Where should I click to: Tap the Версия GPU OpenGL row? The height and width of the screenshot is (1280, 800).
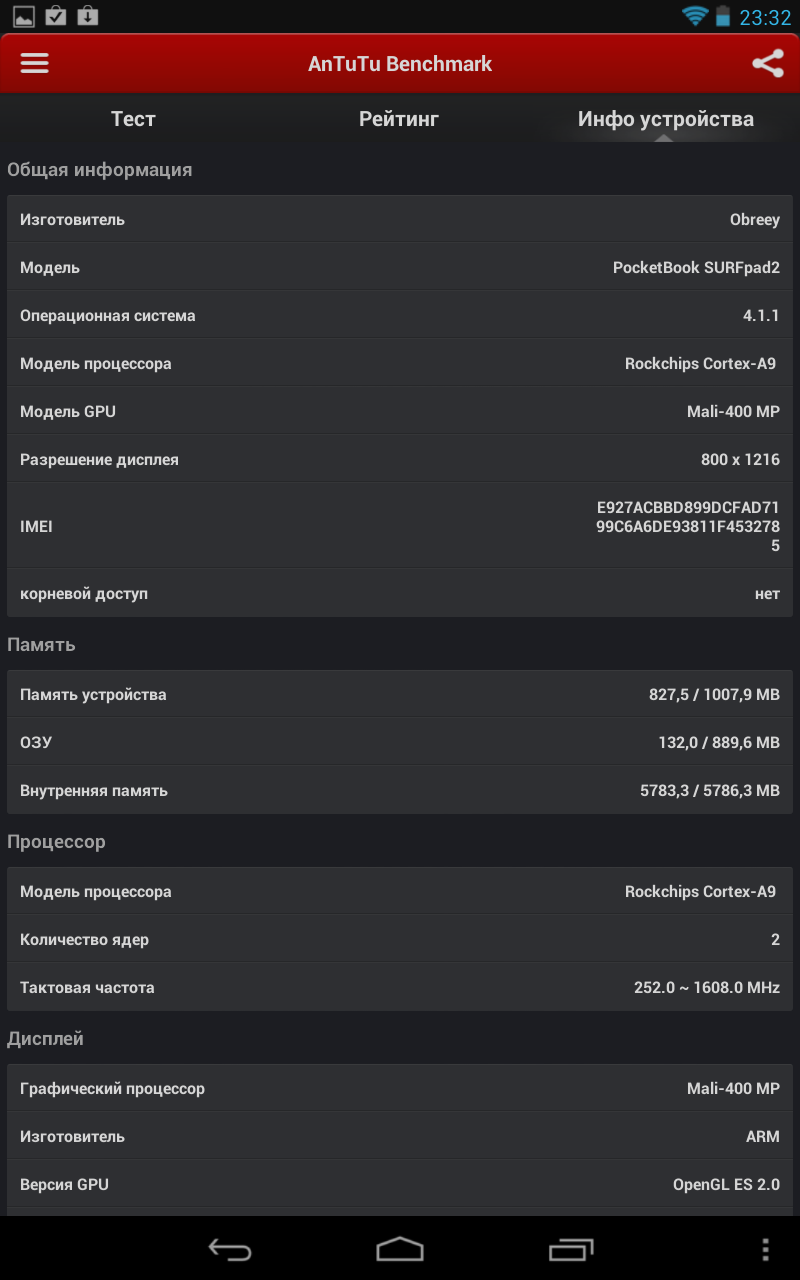[x=400, y=1185]
